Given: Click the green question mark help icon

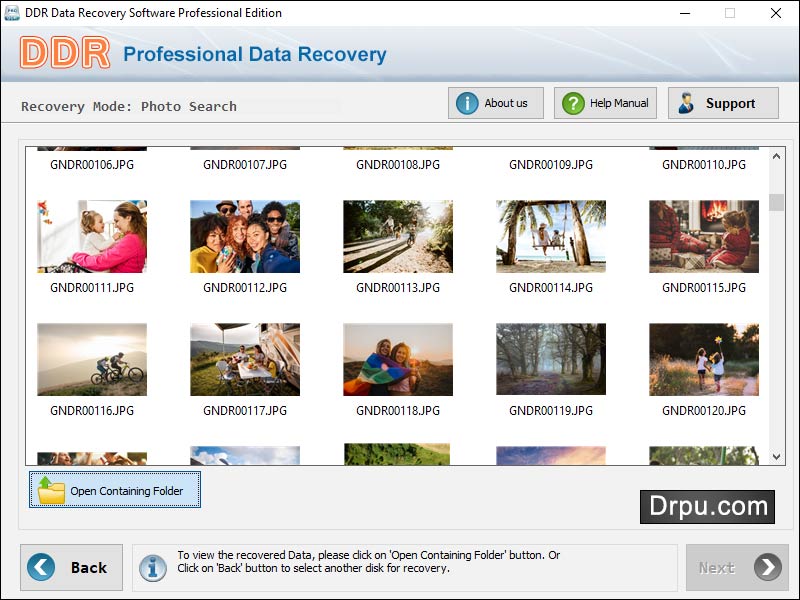Looking at the screenshot, I should 573,103.
